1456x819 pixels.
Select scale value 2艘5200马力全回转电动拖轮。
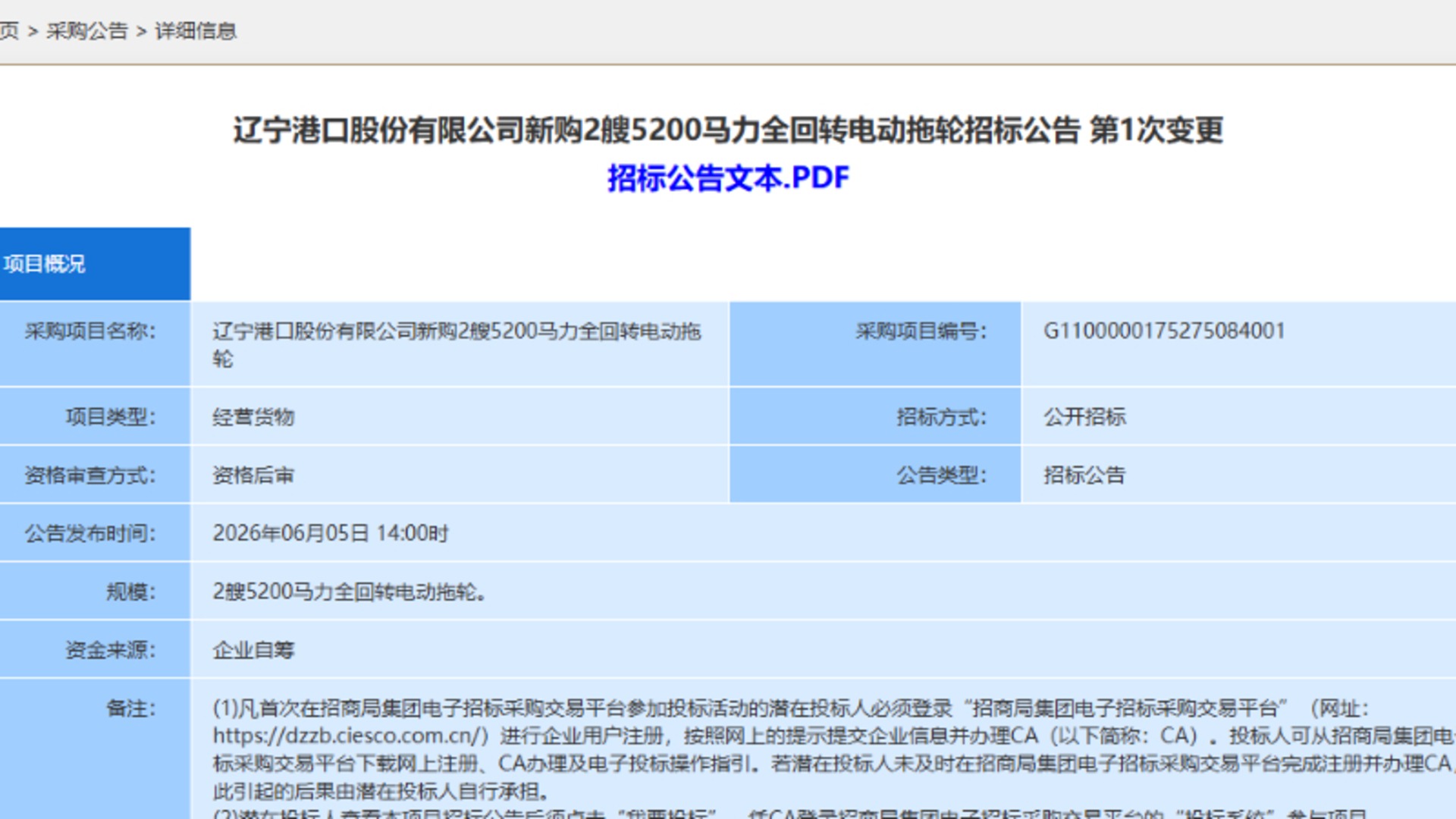coord(350,591)
